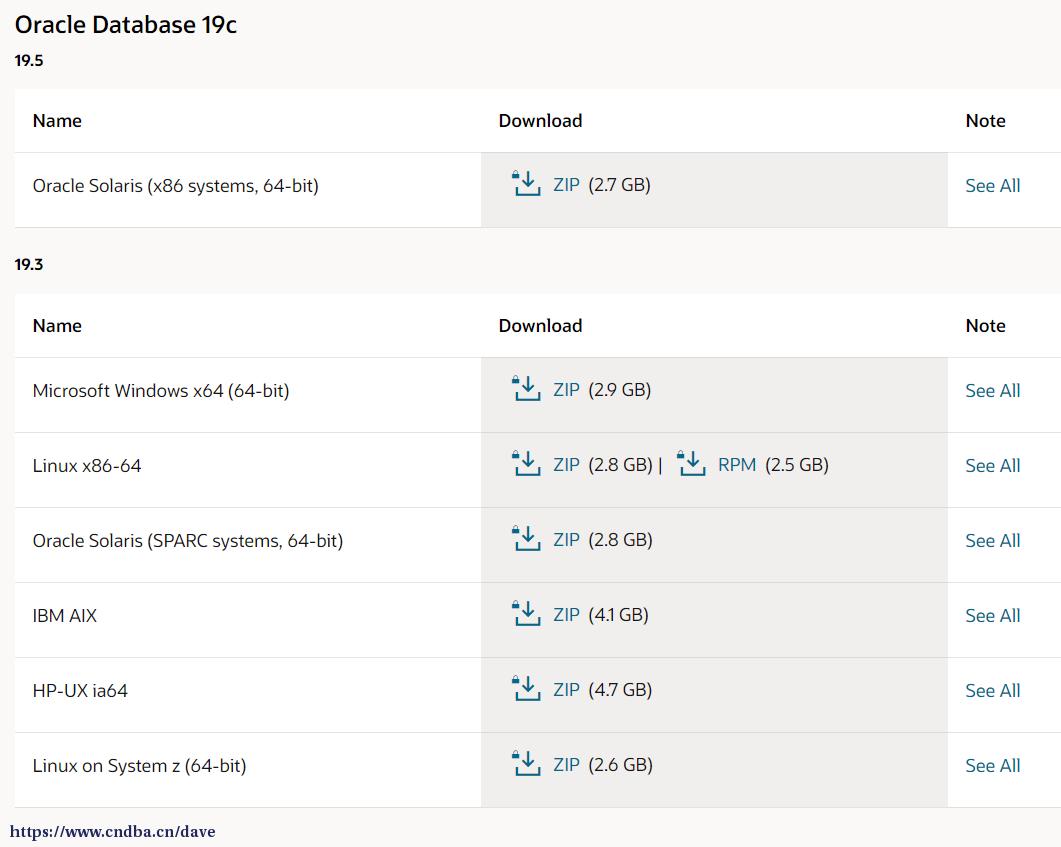Click the '19.5' version label
The height and width of the screenshot is (847, 1061).
(28, 60)
